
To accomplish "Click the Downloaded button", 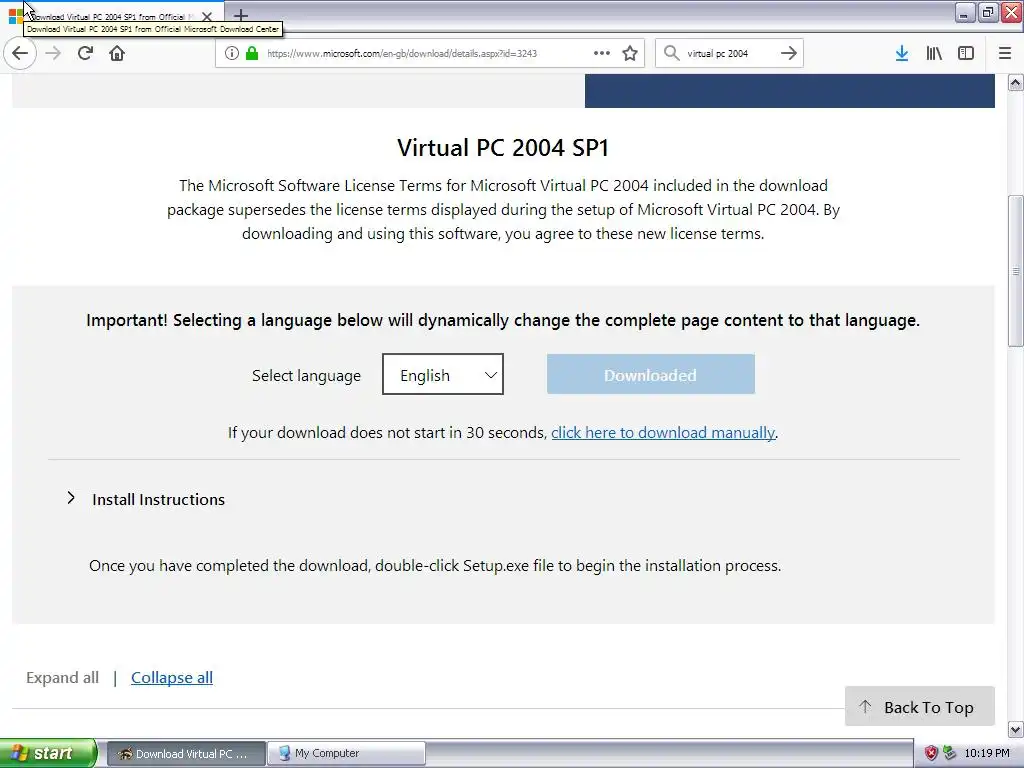I will click(x=650, y=374).
